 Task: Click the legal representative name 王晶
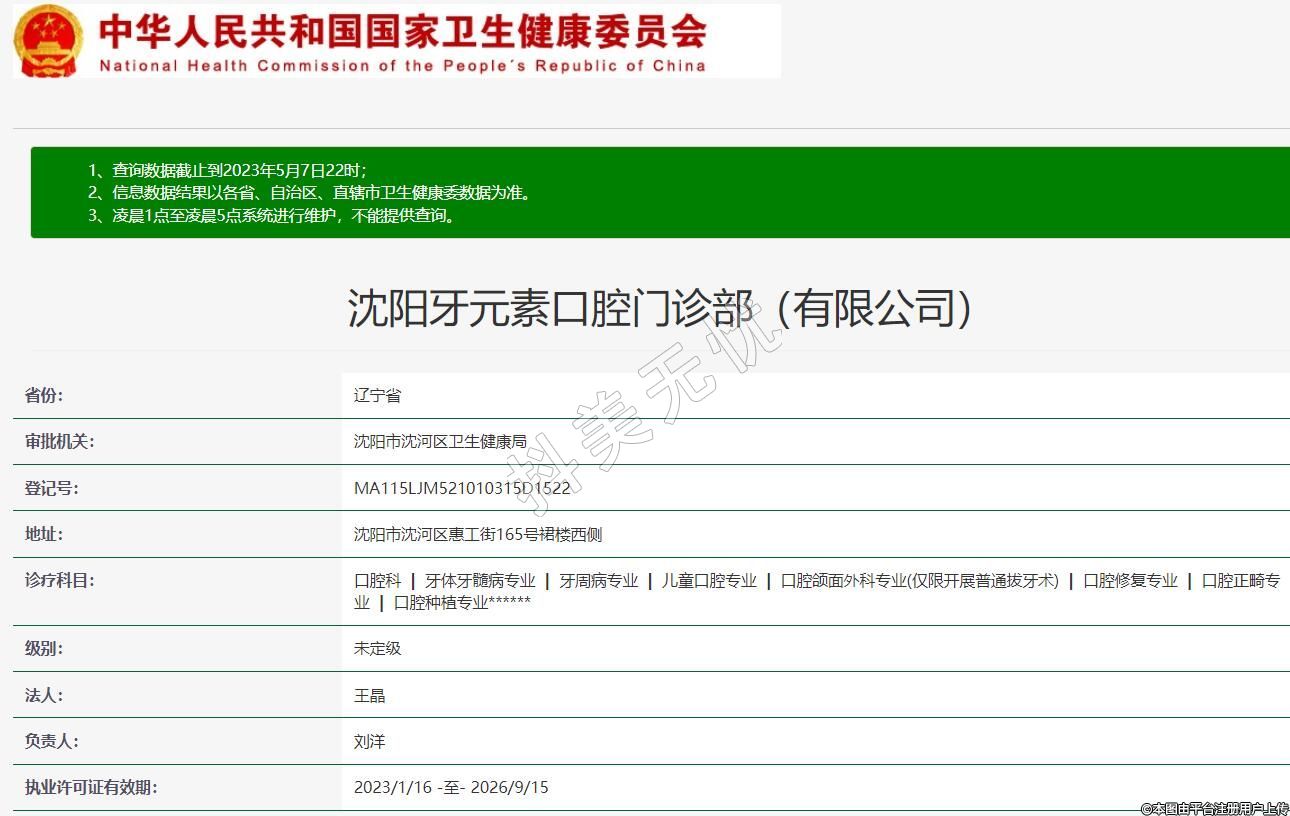(x=369, y=695)
